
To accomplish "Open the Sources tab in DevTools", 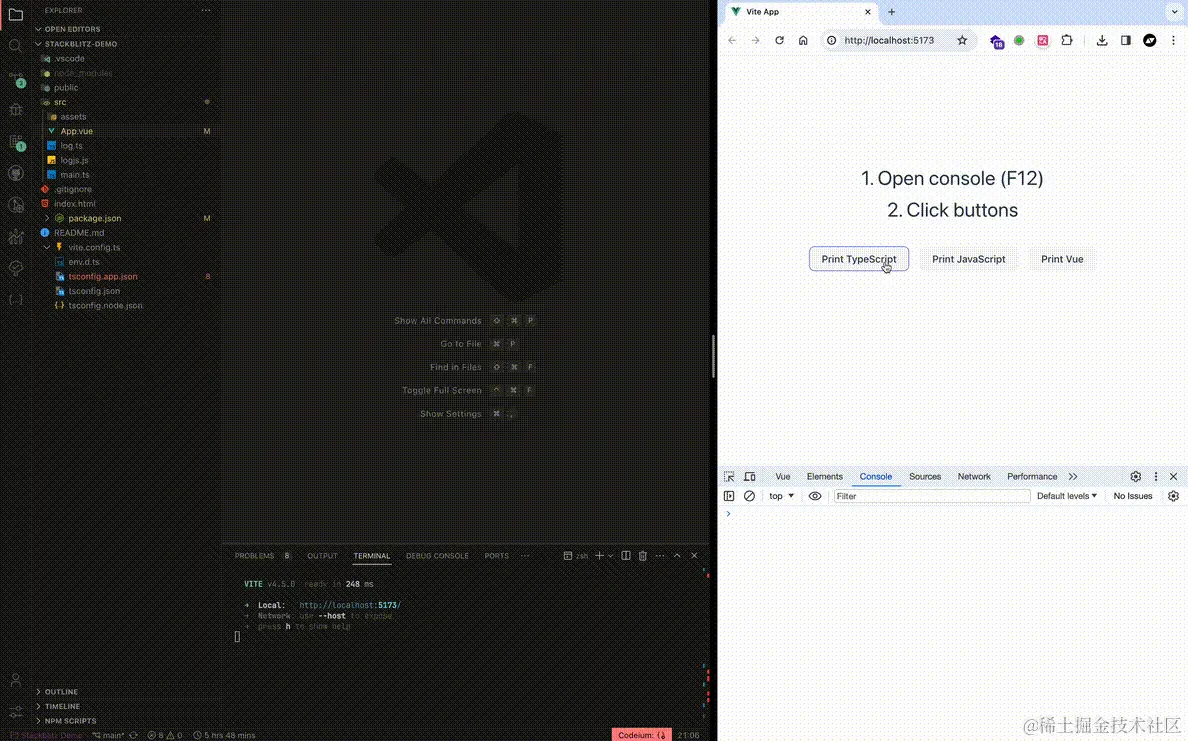I will tap(925, 477).
